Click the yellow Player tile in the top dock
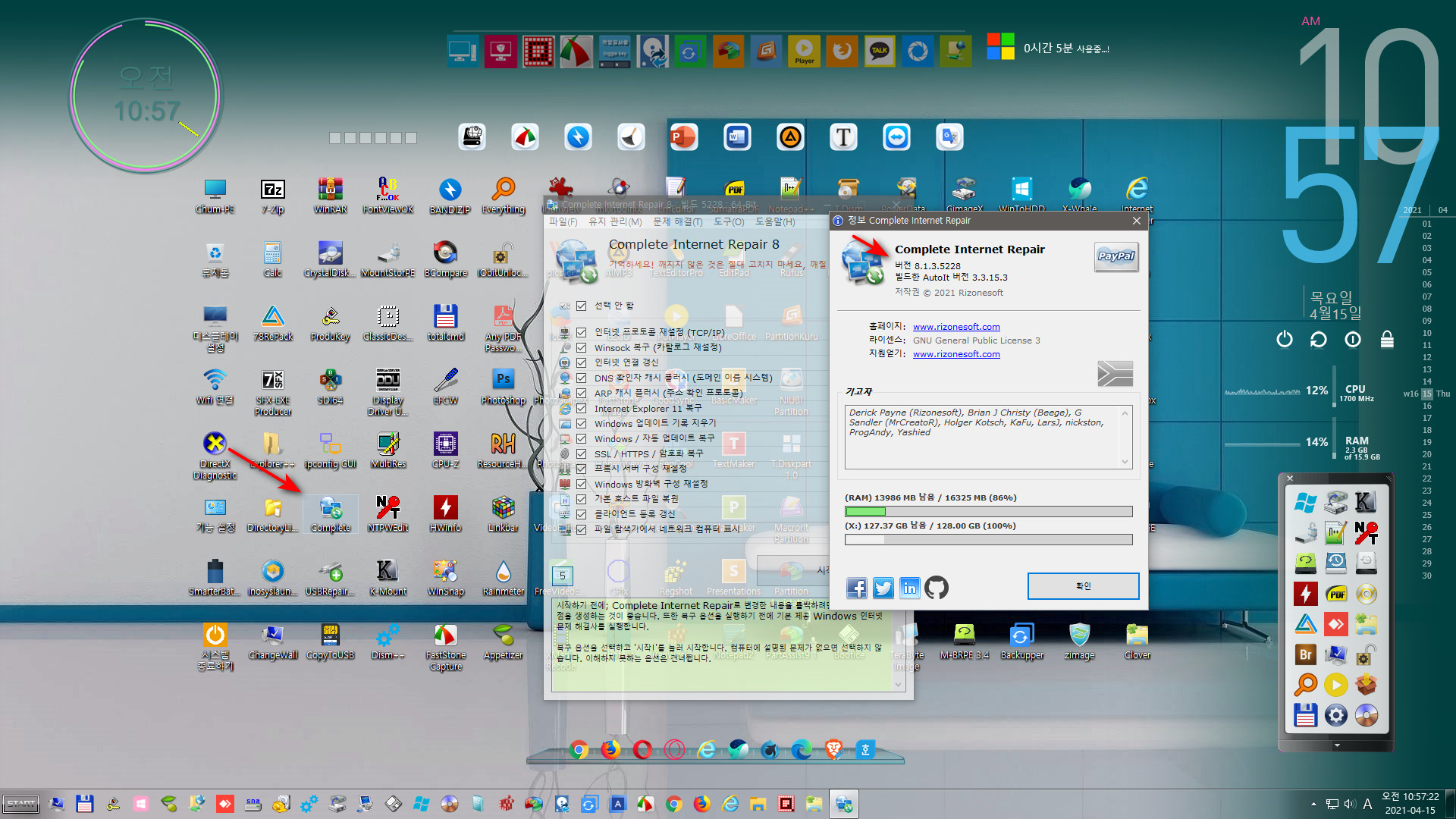 804,52
